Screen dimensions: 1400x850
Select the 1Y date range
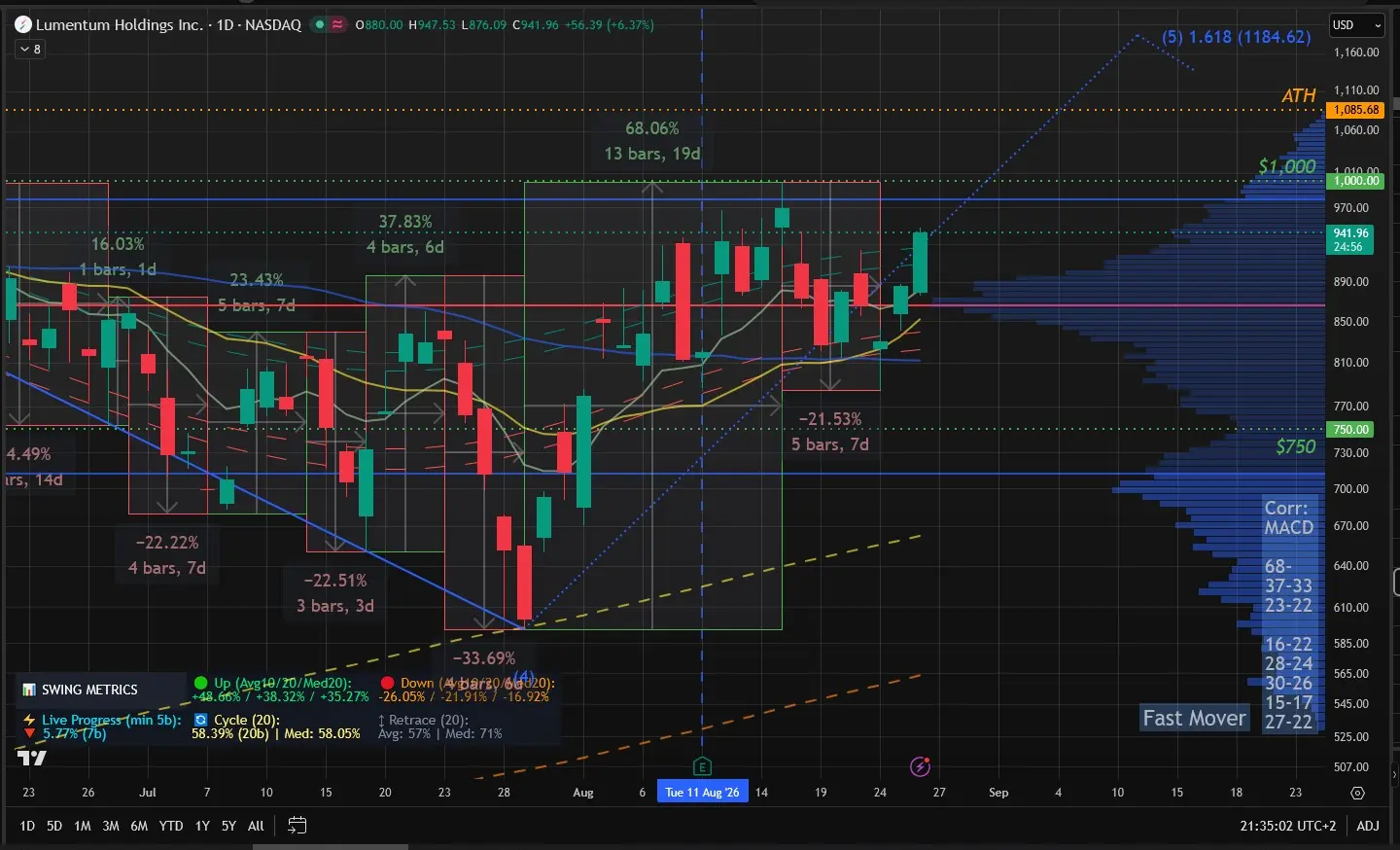click(202, 826)
